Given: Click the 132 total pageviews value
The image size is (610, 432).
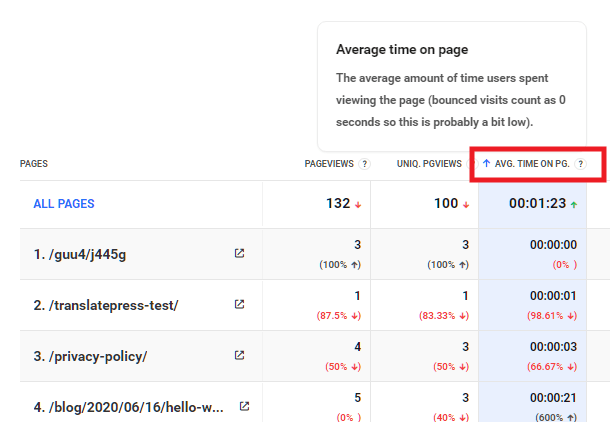Looking at the screenshot, I should 338,203.
